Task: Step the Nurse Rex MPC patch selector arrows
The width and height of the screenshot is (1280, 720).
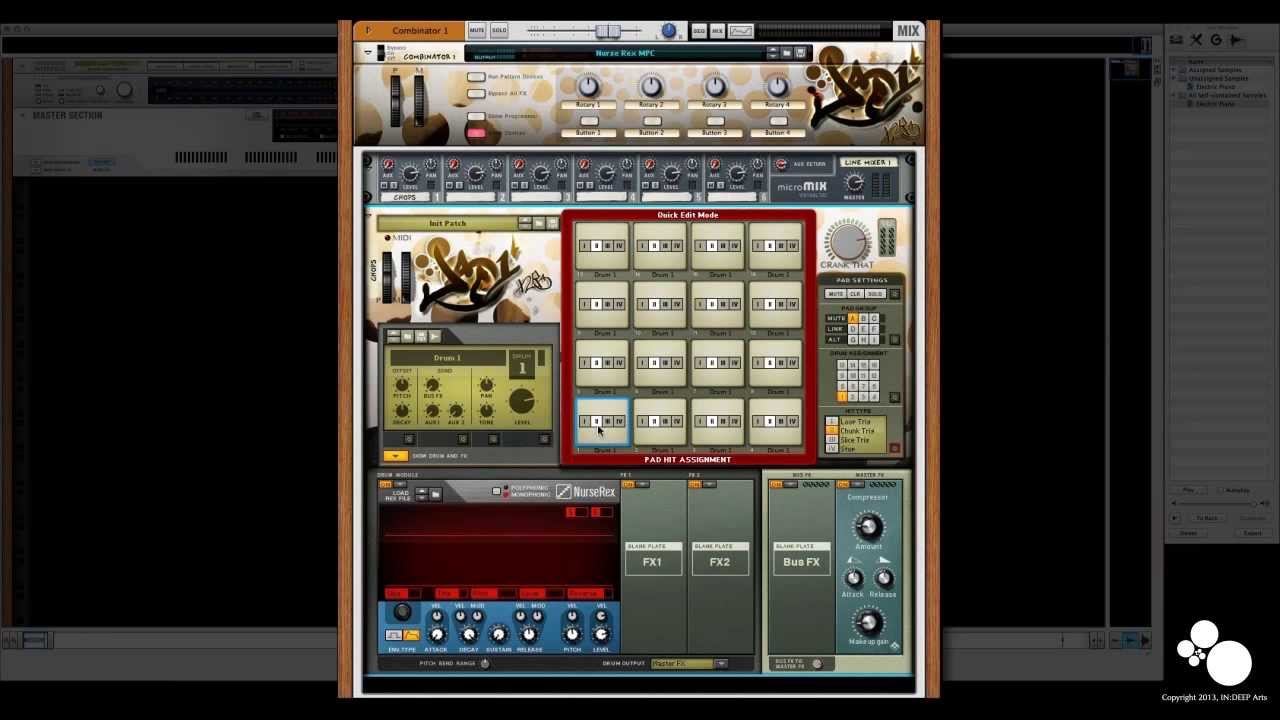Action: pyautogui.click(x=772, y=53)
